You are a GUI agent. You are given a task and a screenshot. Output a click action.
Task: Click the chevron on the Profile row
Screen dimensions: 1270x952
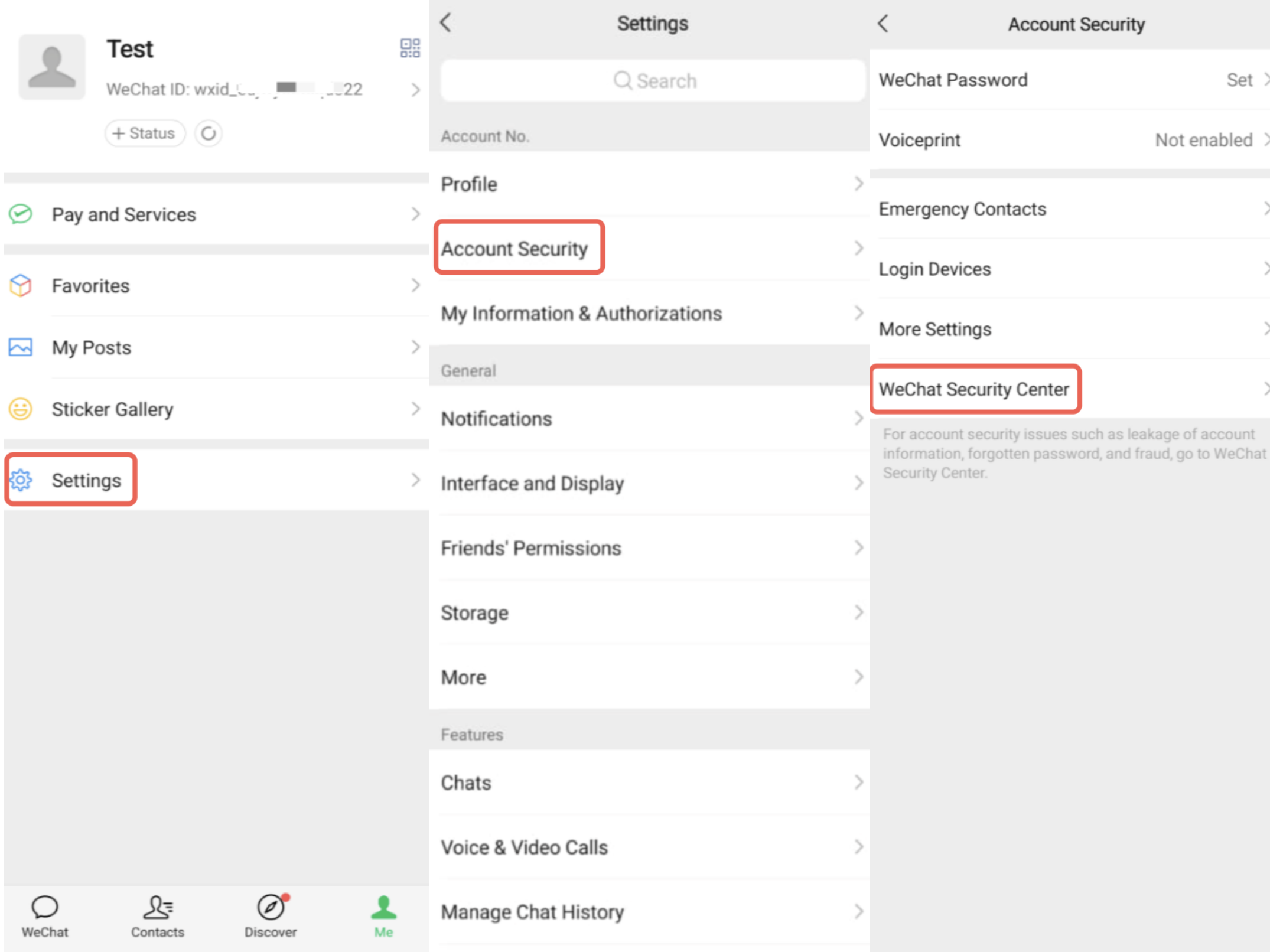click(859, 184)
